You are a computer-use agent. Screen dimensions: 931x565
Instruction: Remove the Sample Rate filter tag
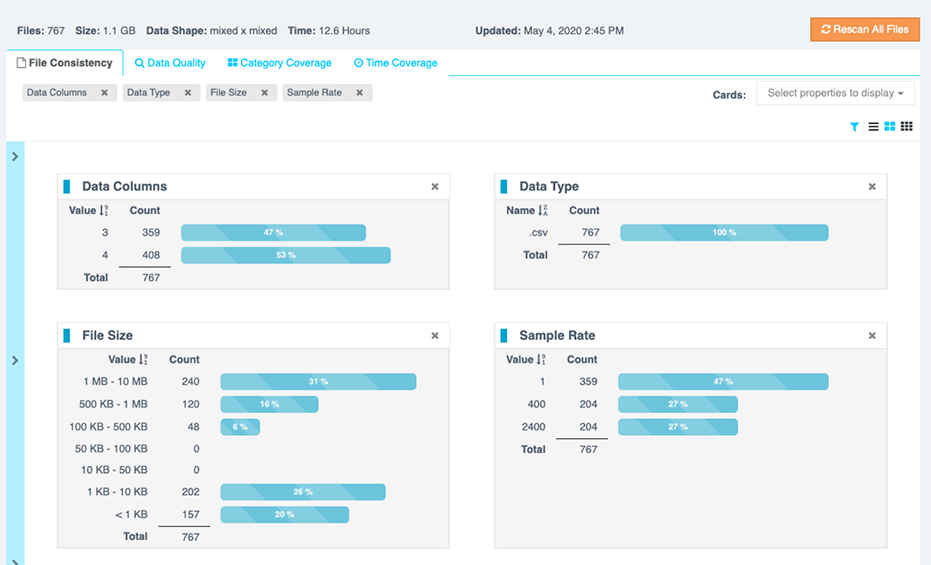(x=360, y=93)
